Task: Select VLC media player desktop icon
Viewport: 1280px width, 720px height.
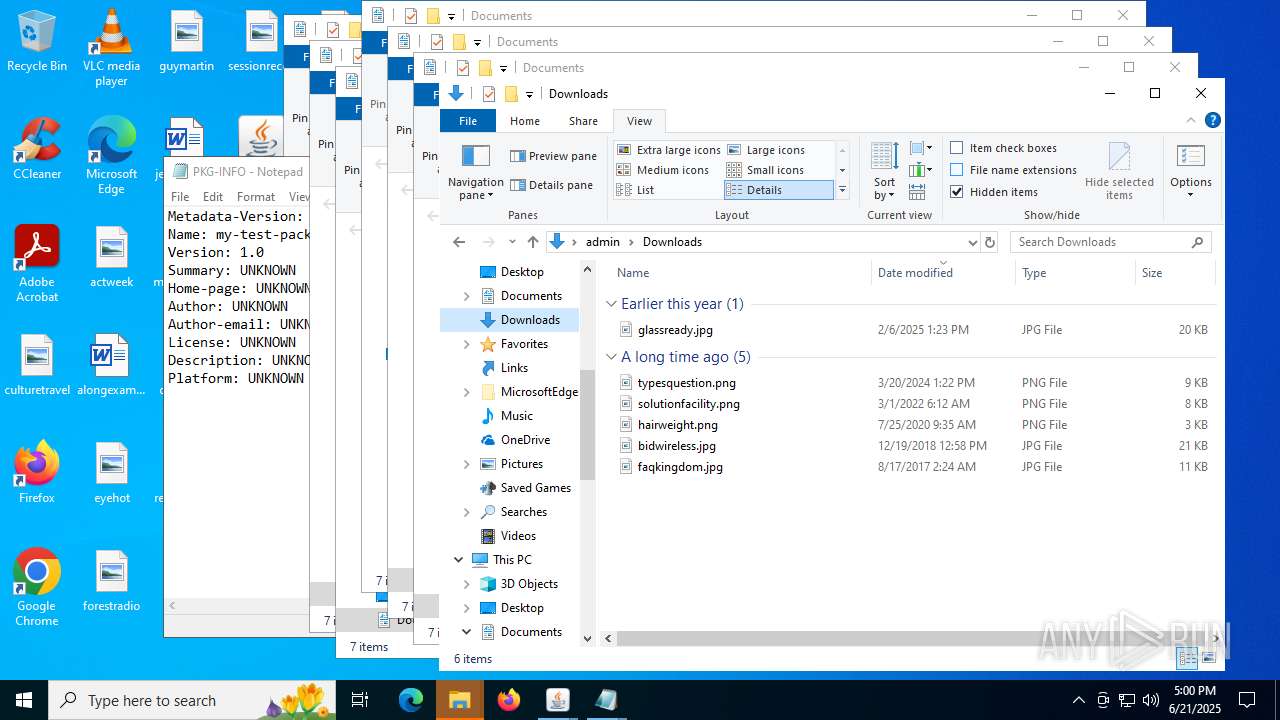Action: (111, 48)
